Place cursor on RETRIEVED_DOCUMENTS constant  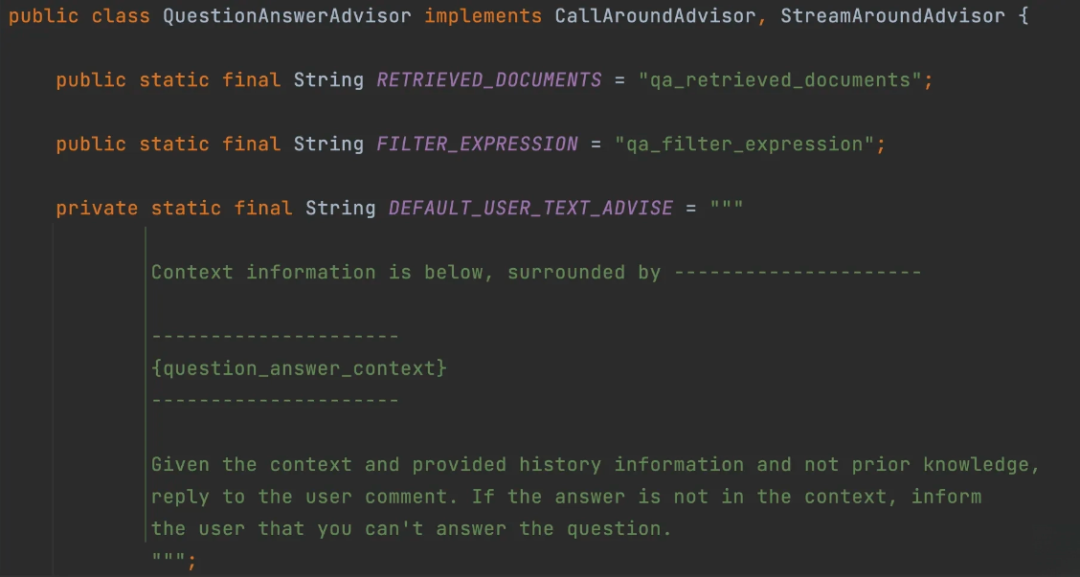(489, 80)
